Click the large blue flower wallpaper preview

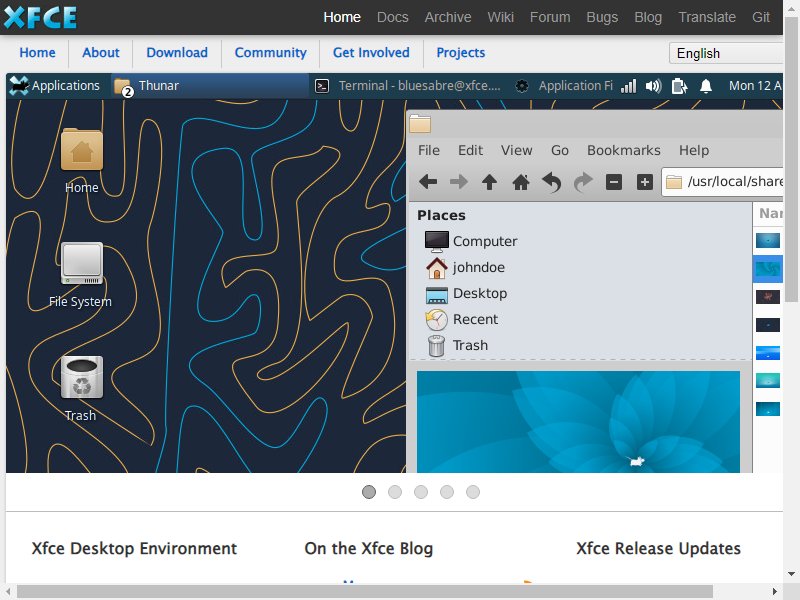(578, 422)
